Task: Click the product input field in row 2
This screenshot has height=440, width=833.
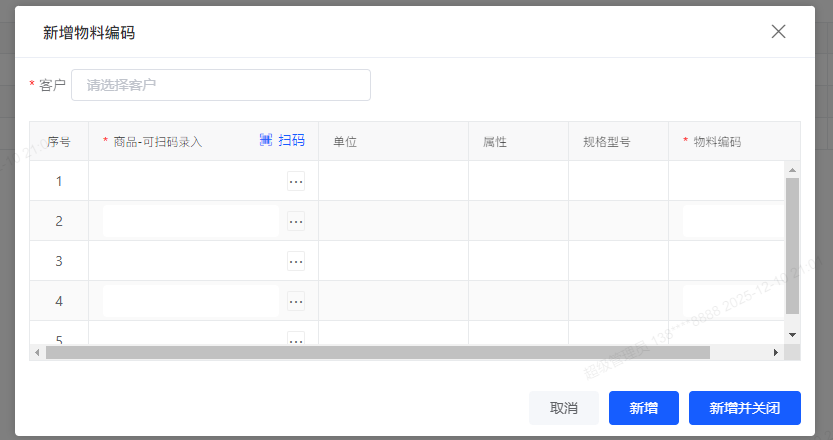Action: 191,221
